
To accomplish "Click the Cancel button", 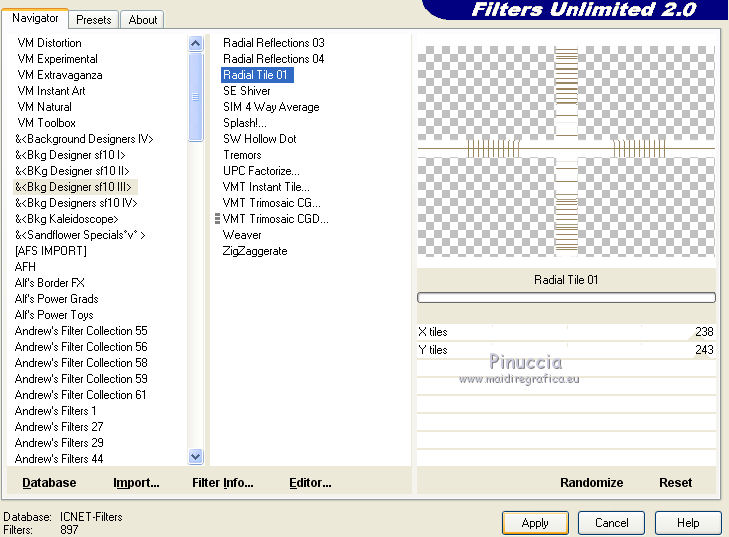I will click(611, 523).
